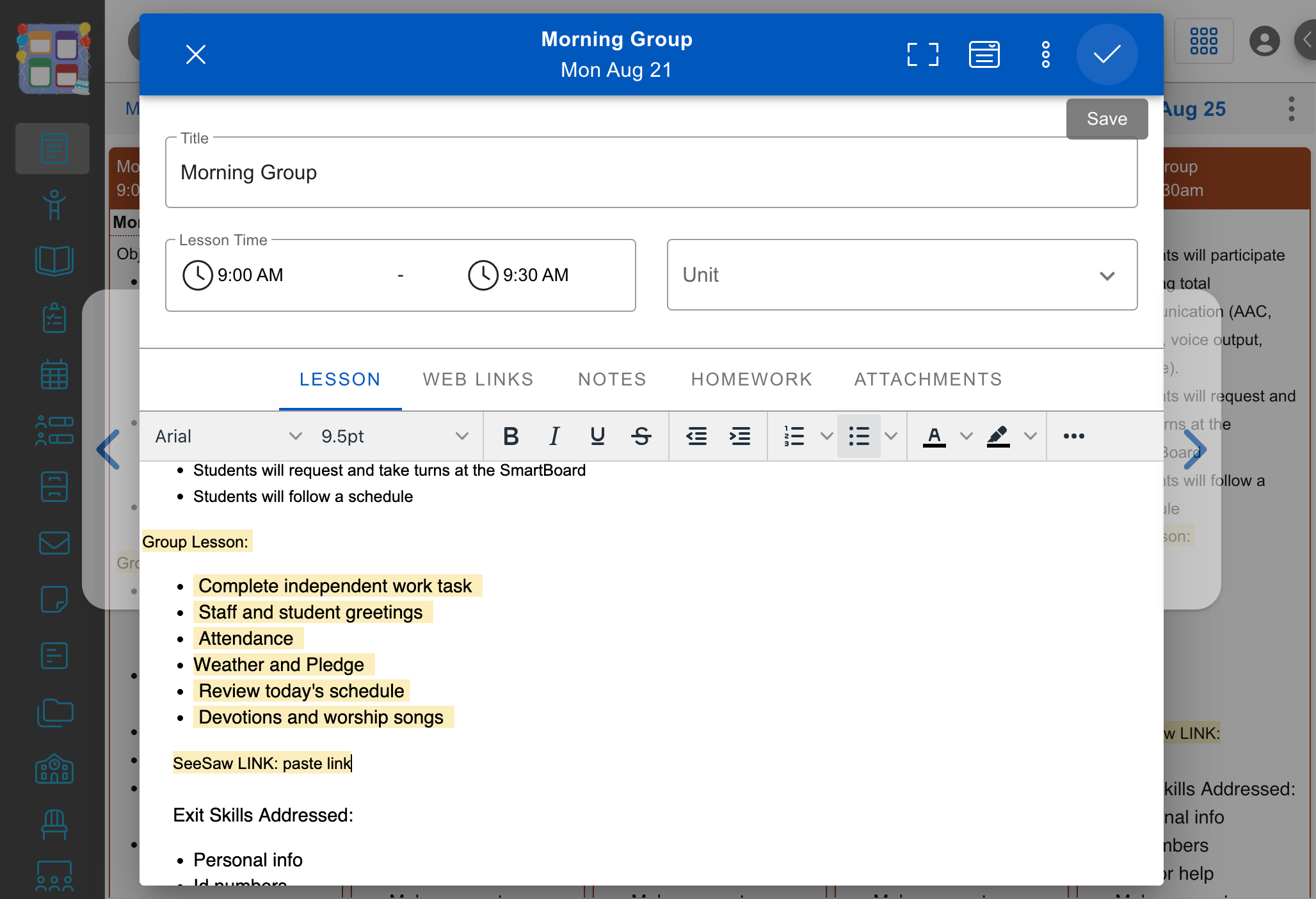Open the 9.5pt font size dropdown
The width and height of the screenshot is (1316, 899).
[x=394, y=436]
